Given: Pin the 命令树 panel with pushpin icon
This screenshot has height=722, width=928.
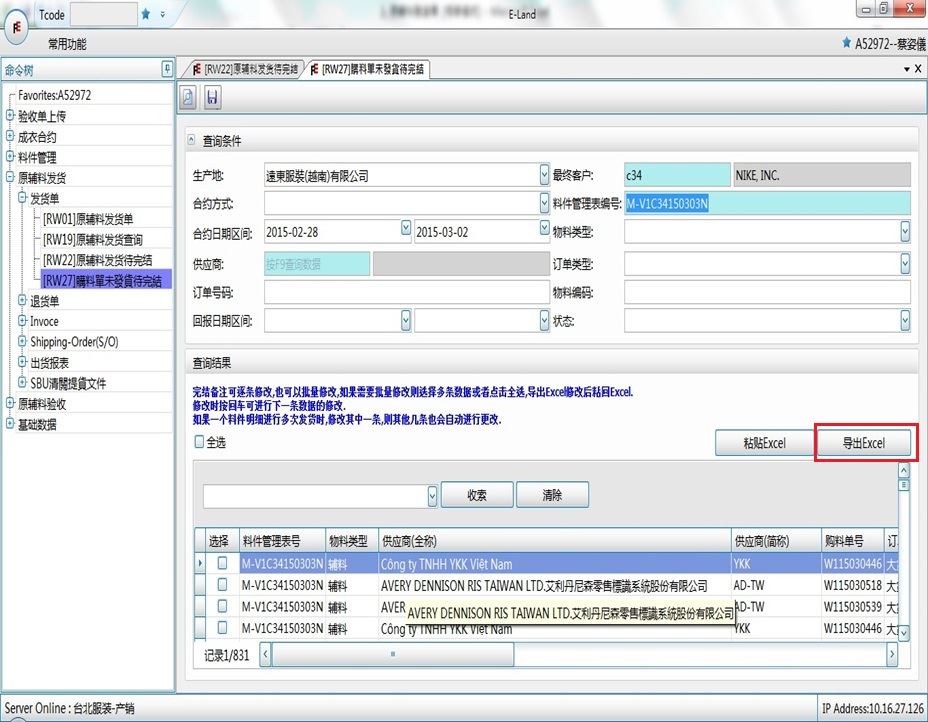Looking at the screenshot, I should tap(167, 69).
